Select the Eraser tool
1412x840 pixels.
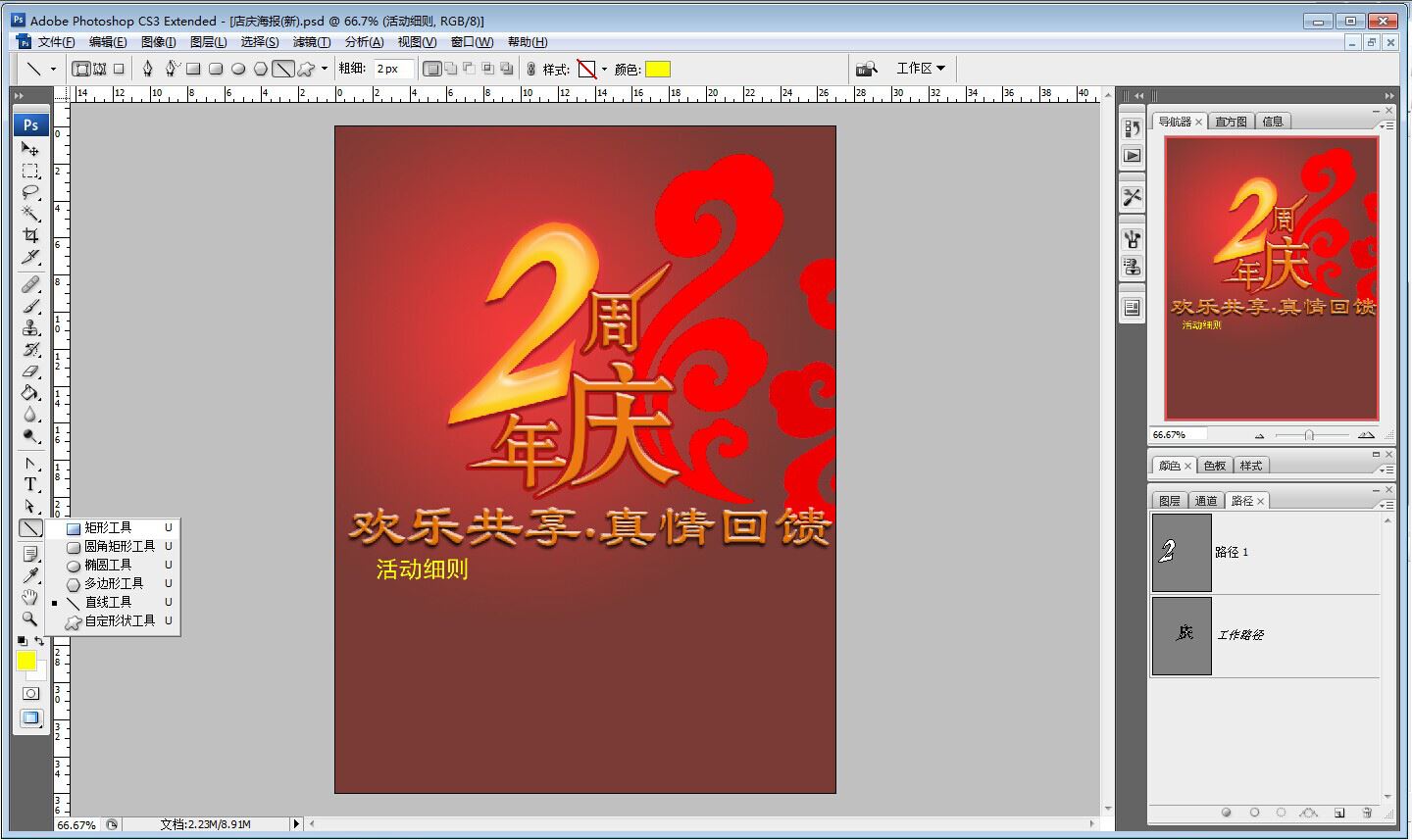pyautogui.click(x=30, y=371)
